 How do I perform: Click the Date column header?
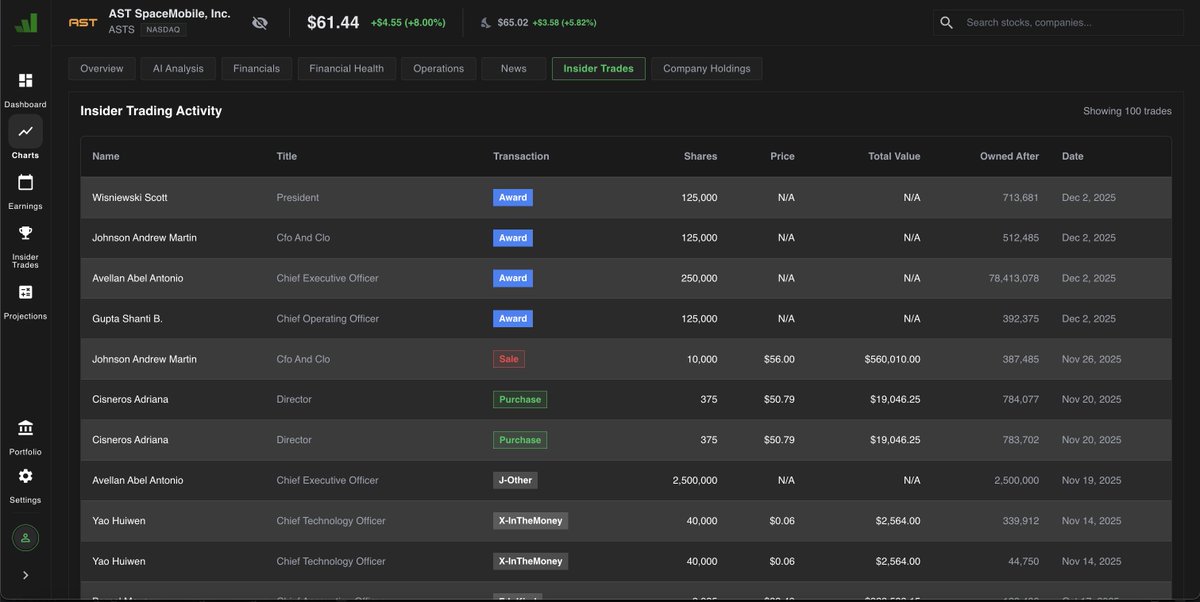[x=1073, y=156]
